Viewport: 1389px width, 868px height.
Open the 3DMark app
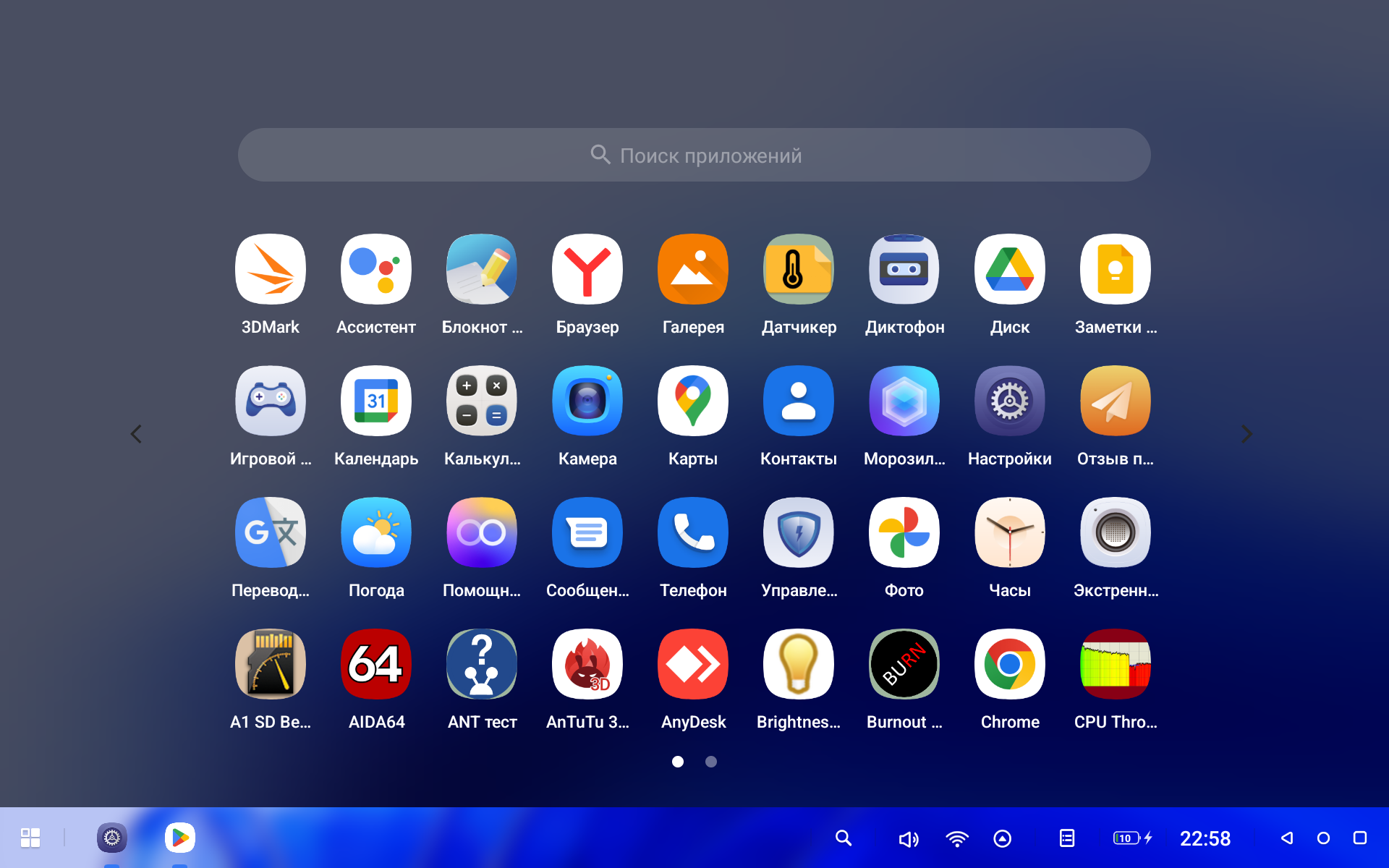click(x=270, y=270)
